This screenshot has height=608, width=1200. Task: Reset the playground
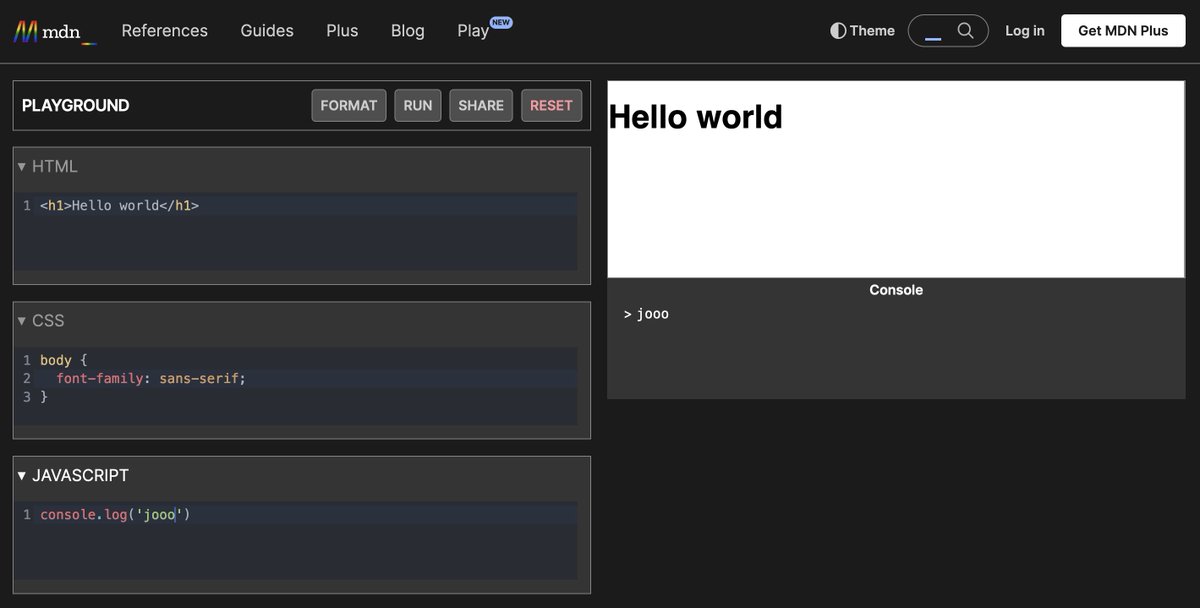551,105
